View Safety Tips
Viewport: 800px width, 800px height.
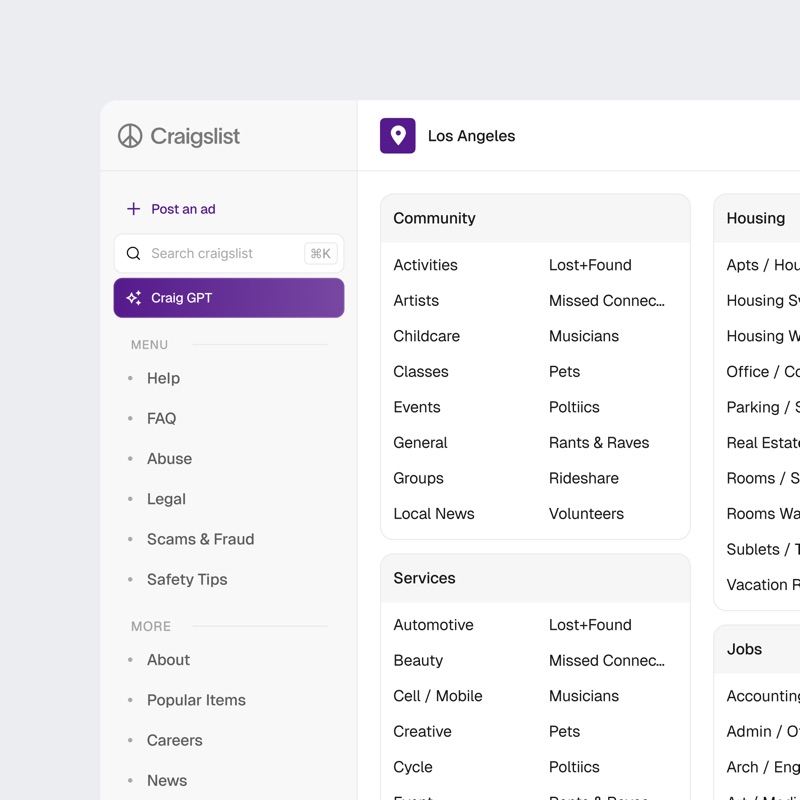coord(187,579)
